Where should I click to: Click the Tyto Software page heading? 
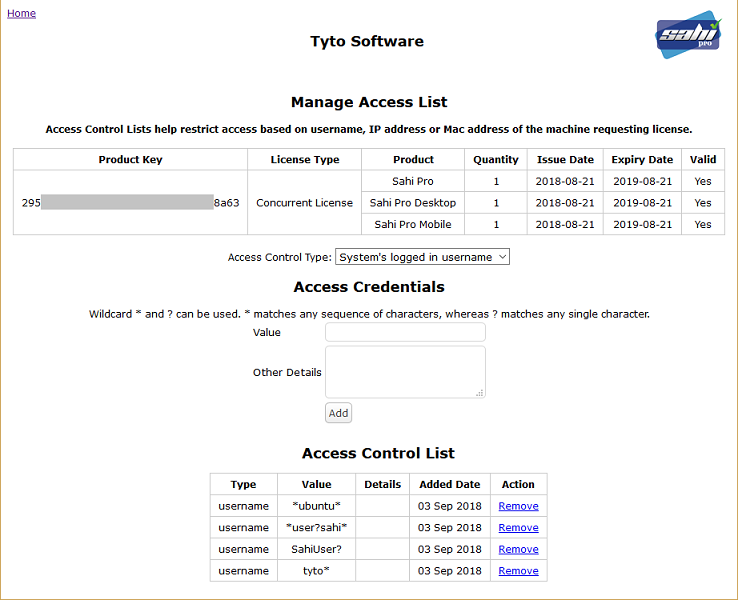(x=367, y=42)
